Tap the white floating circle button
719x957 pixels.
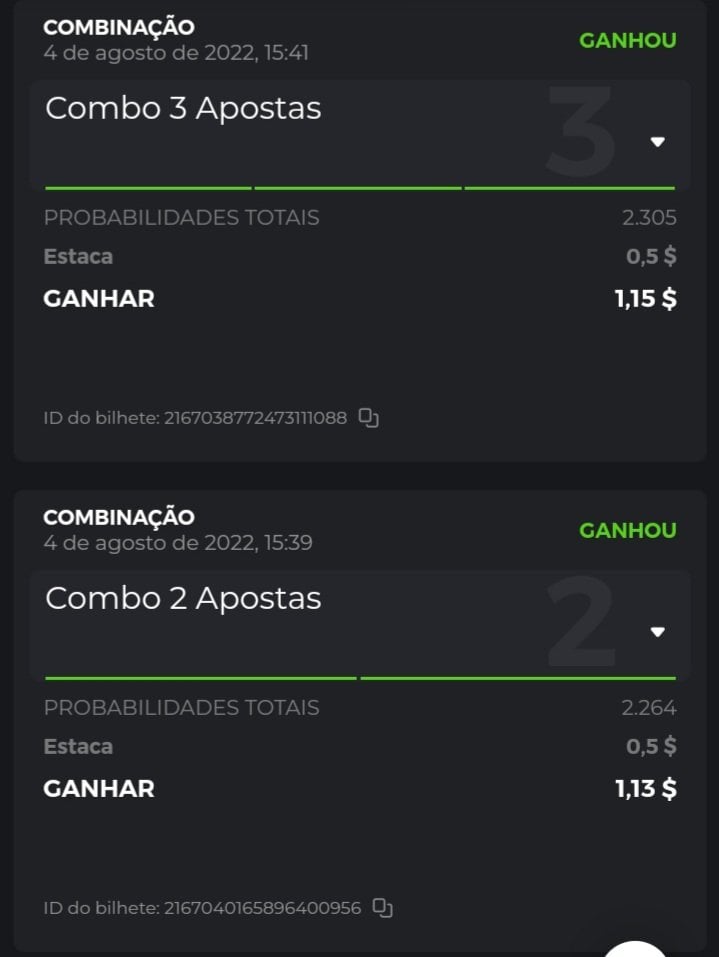pos(635,949)
